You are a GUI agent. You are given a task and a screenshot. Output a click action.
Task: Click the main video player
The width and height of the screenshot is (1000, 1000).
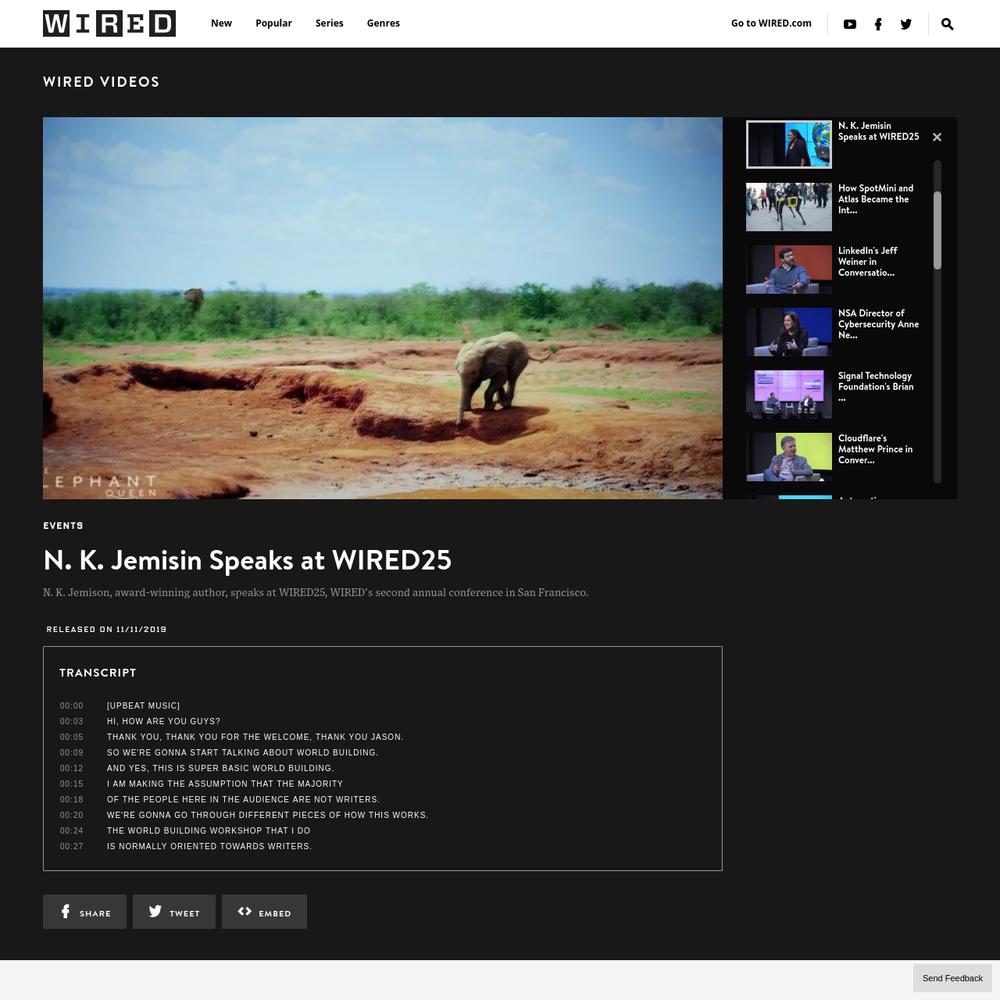click(383, 308)
